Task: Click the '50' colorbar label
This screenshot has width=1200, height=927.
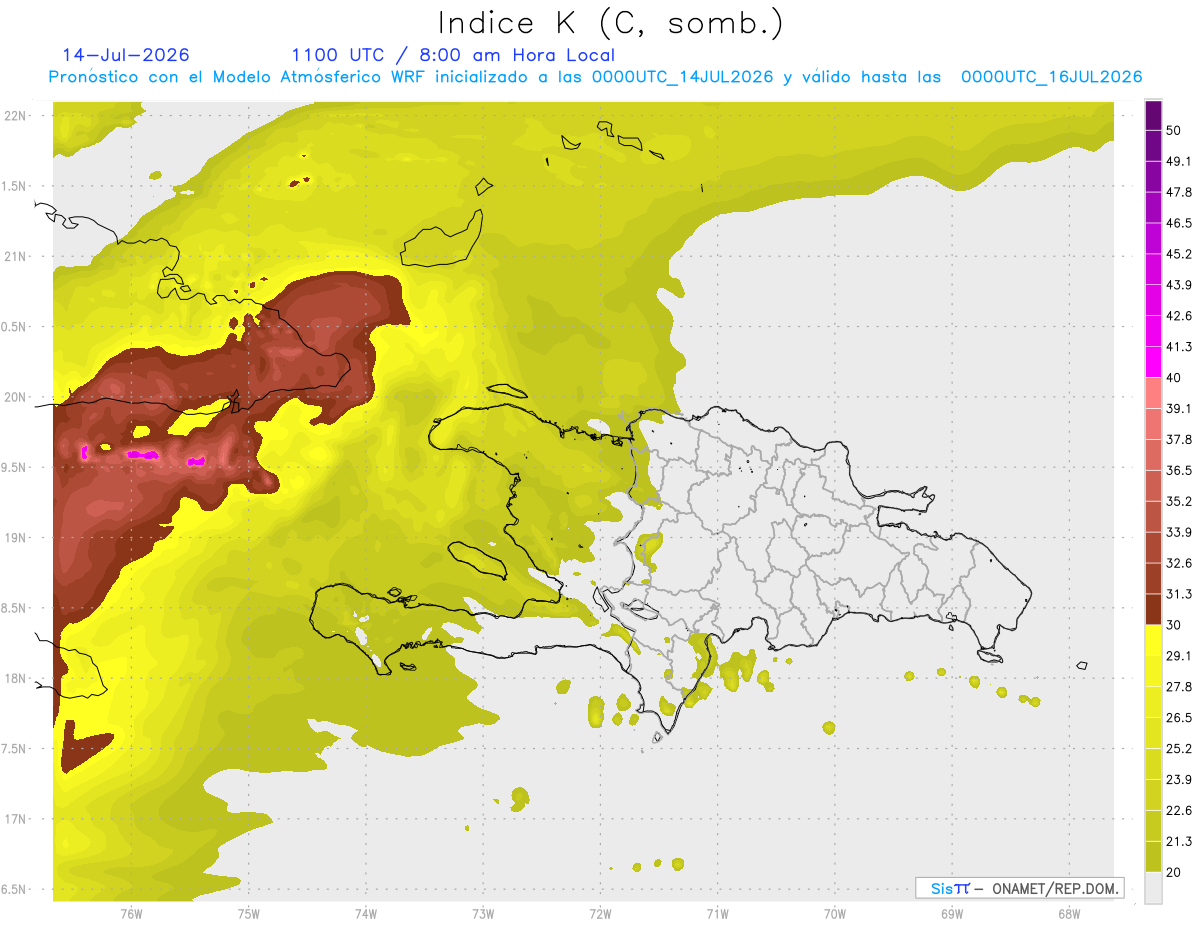Action: (1174, 130)
